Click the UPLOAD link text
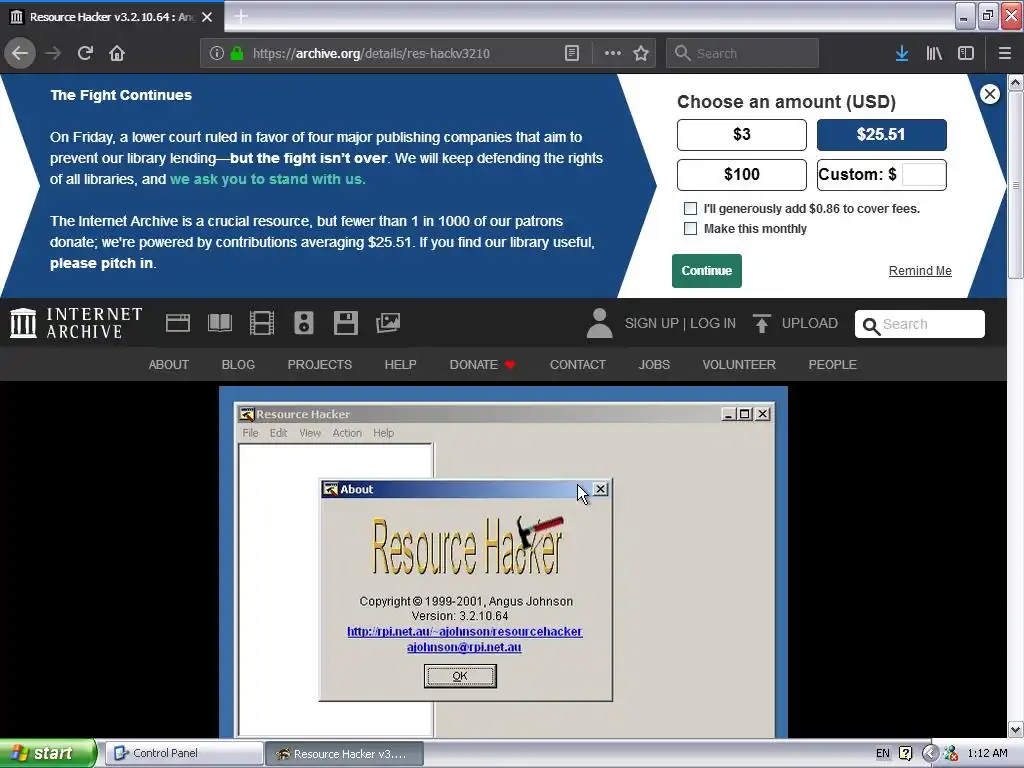Screen dimensions: 1024x768 [810, 323]
